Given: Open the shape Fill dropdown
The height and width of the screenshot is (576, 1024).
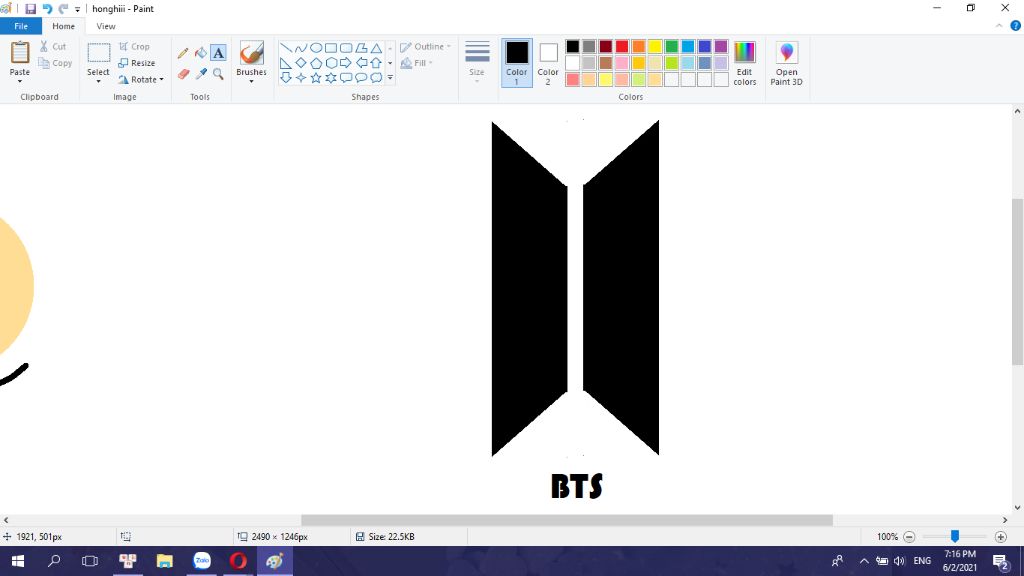Looking at the screenshot, I should tap(417, 63).
